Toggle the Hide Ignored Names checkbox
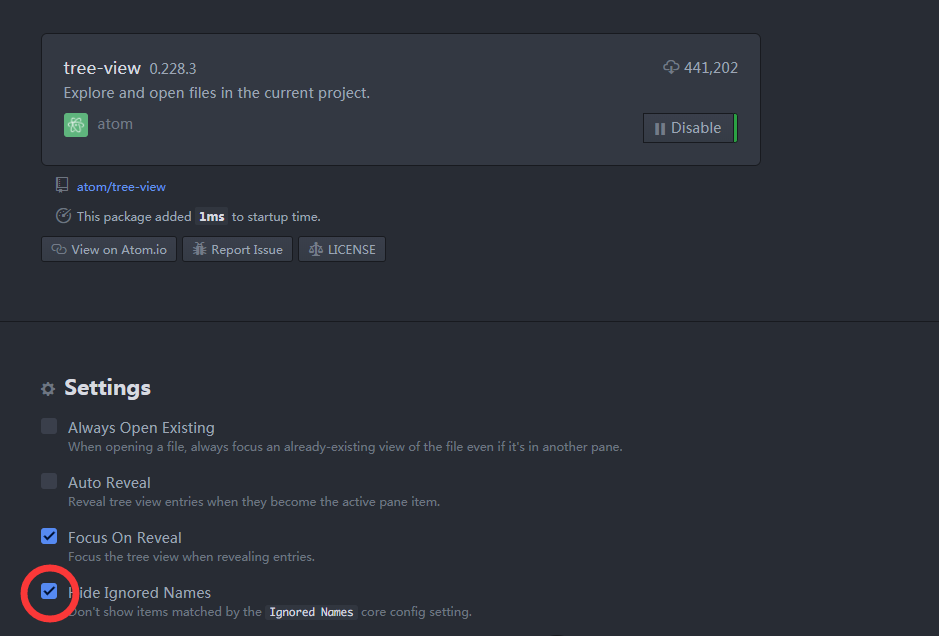This screenshot has height=636, width=939. pyautogui.click(x=49, y=591)
